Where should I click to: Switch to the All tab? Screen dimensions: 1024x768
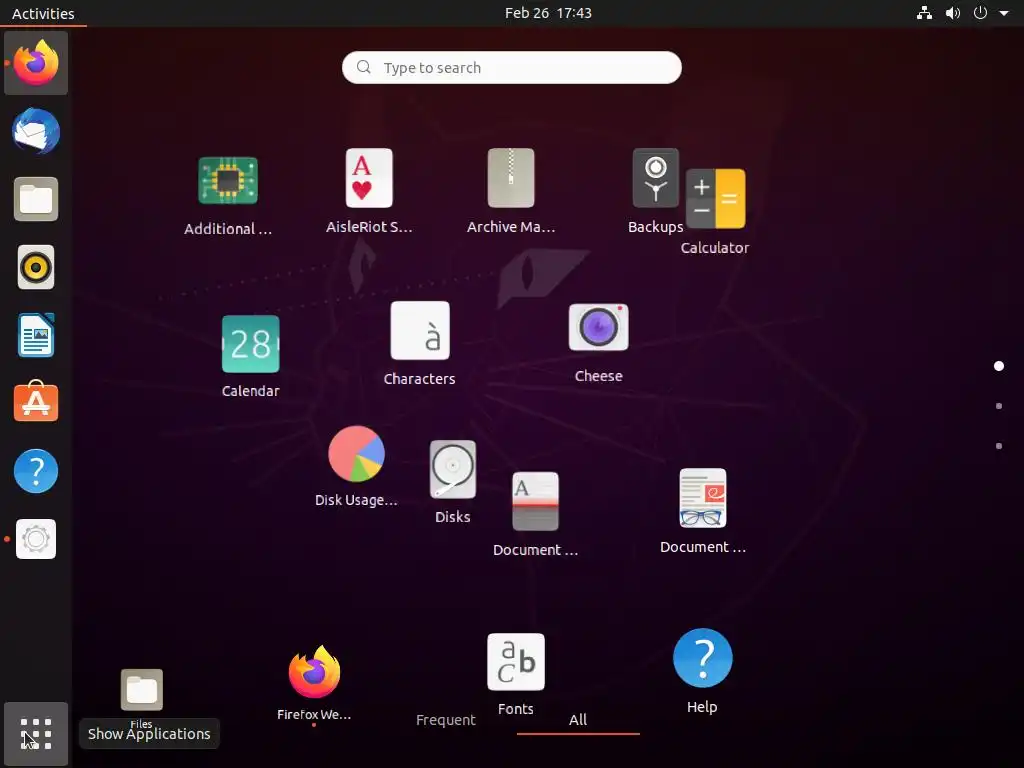tap(578, 720)
